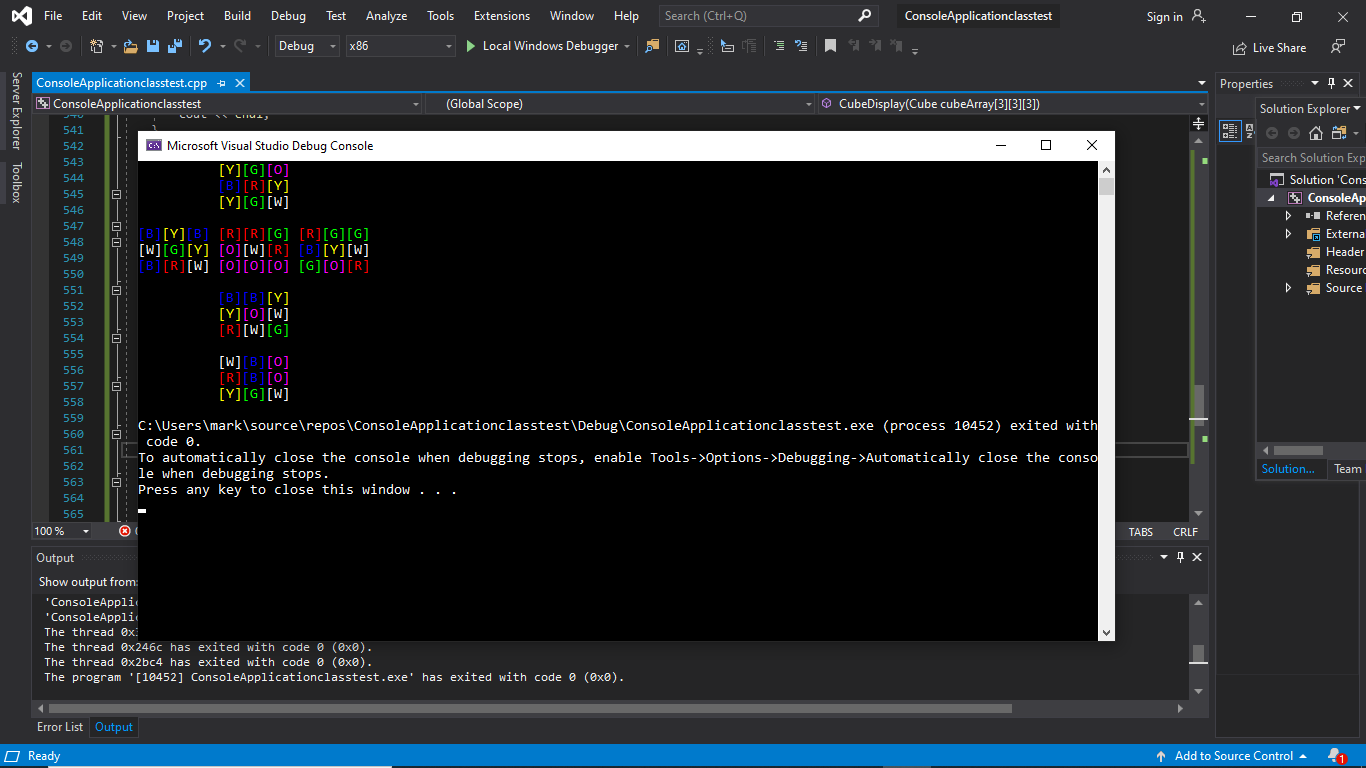Toggle Categorized view in Properties panel

1230,130
